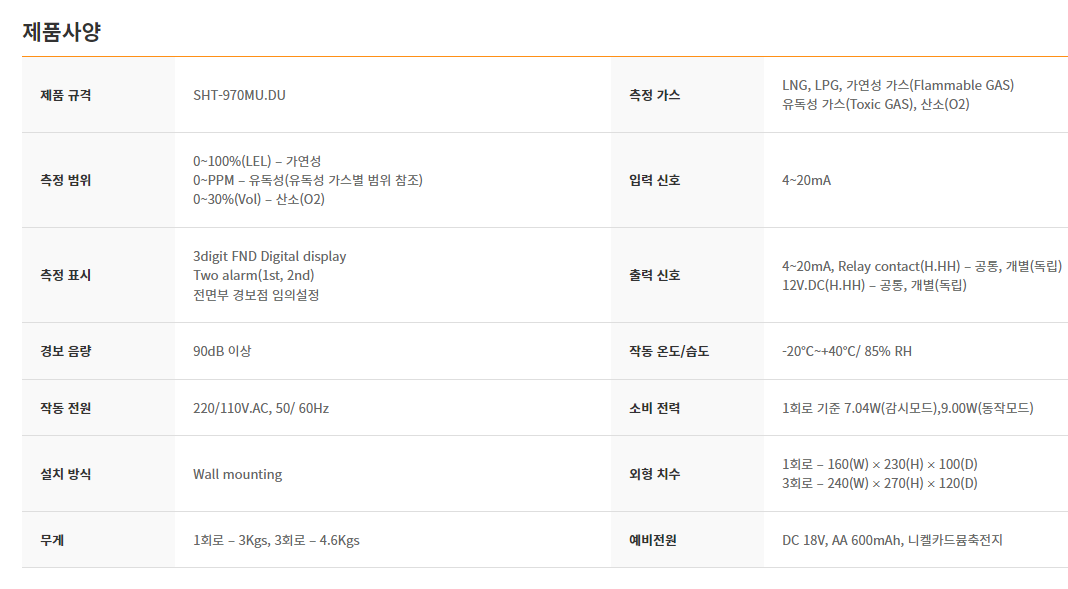Screen dimensions: 1068x589
Task: Select the LNG, LPG flammable gas text
Action: 898,86
